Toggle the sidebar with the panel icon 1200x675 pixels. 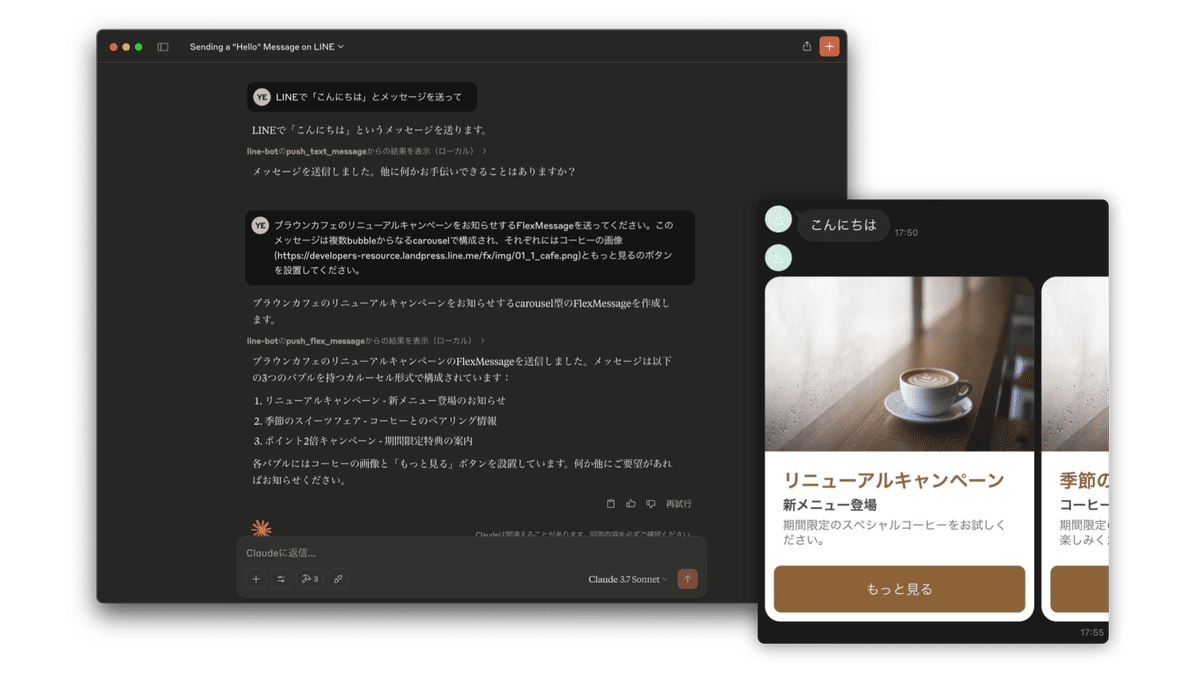click(161, 46)
